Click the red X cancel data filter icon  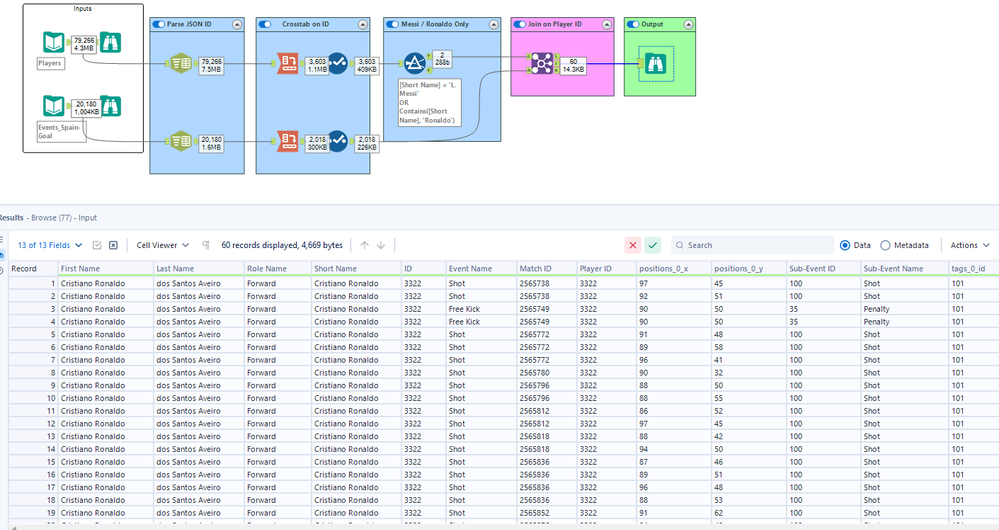click(x=633, y=245)
